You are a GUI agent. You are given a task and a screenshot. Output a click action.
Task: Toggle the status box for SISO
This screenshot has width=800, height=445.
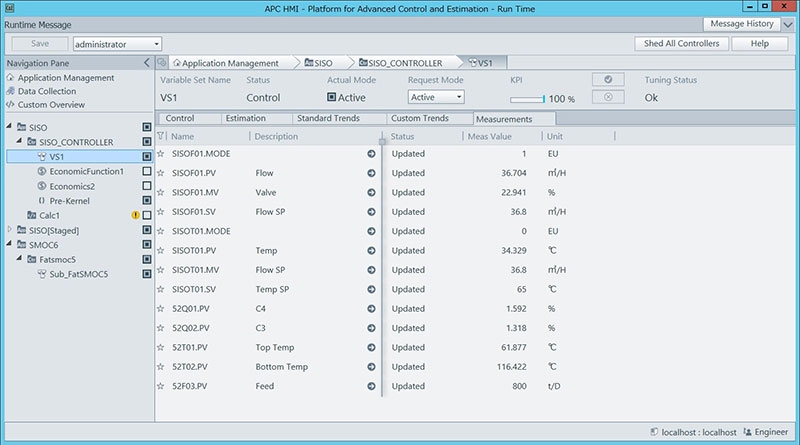(147, 127)
